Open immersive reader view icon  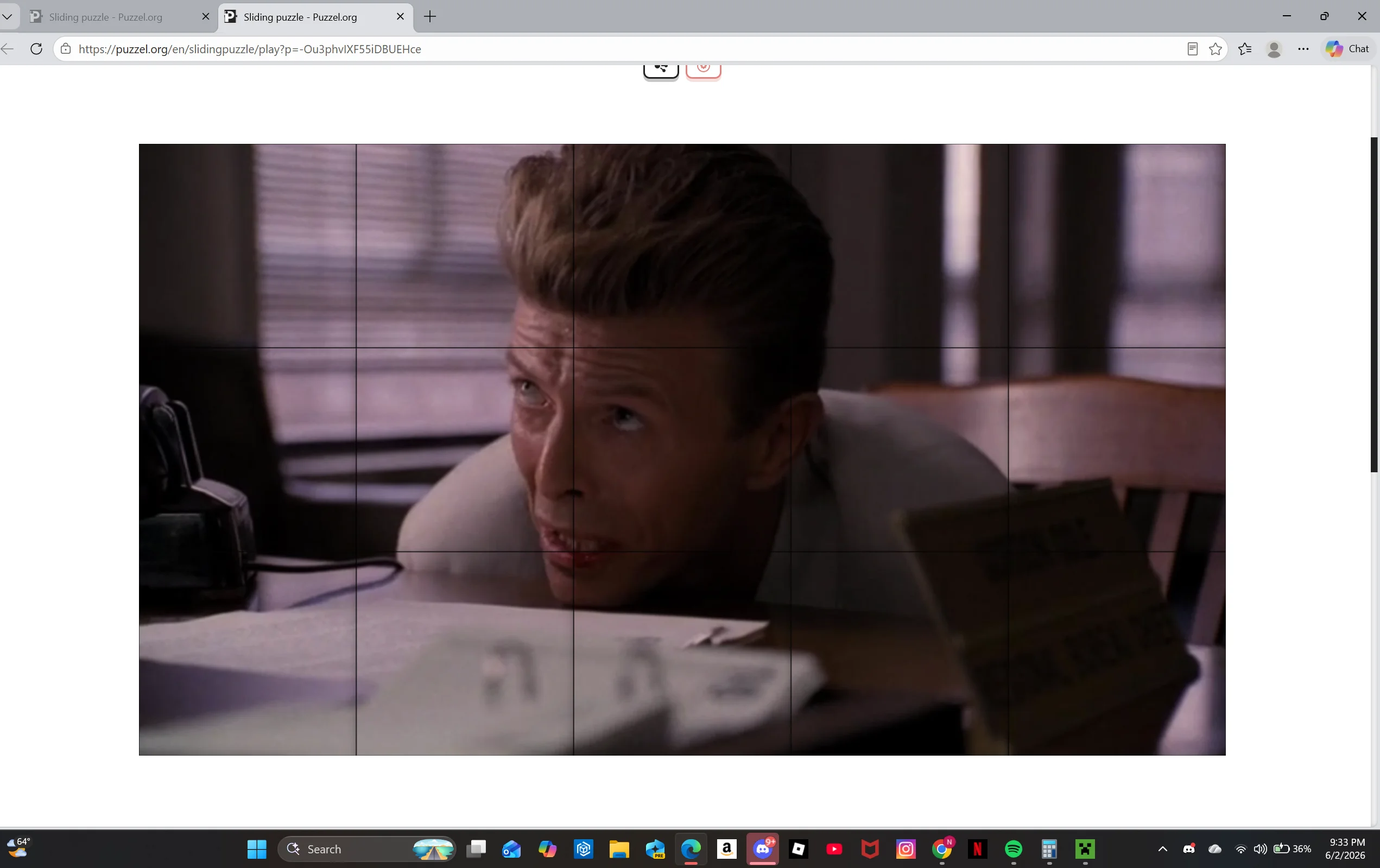click(x=1192, y=49)
